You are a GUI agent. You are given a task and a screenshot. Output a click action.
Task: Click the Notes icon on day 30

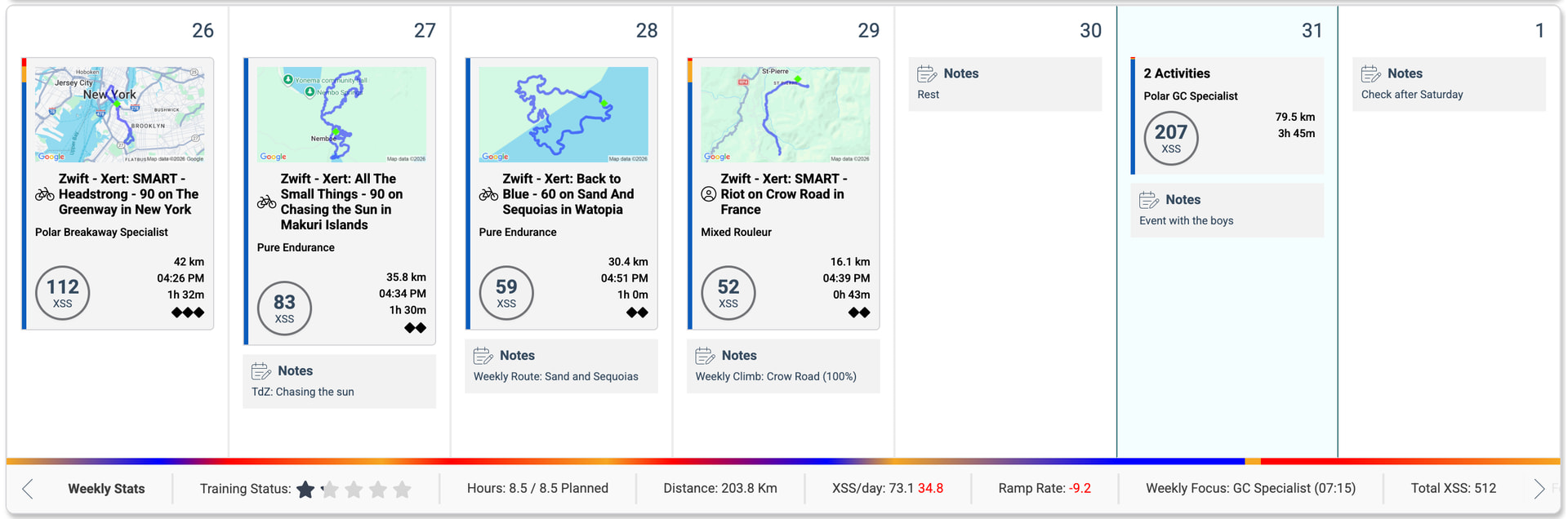[x=927, y=73]
